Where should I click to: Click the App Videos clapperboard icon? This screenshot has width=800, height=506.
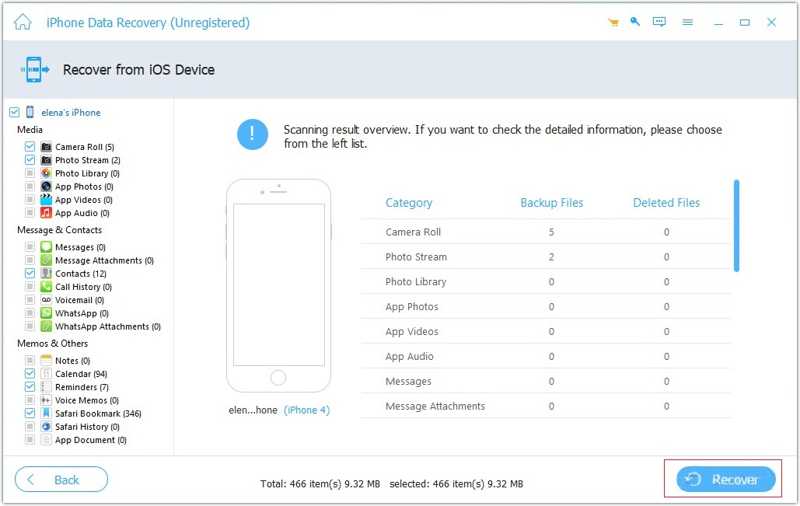click(46, 200)
